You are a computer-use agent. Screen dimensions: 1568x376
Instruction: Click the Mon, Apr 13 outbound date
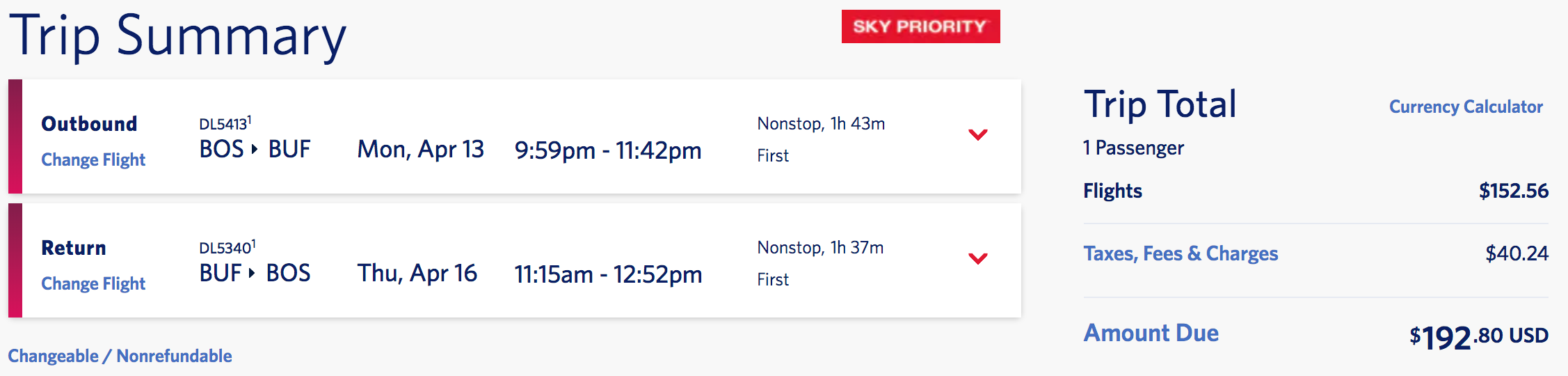tap(420, 150)
